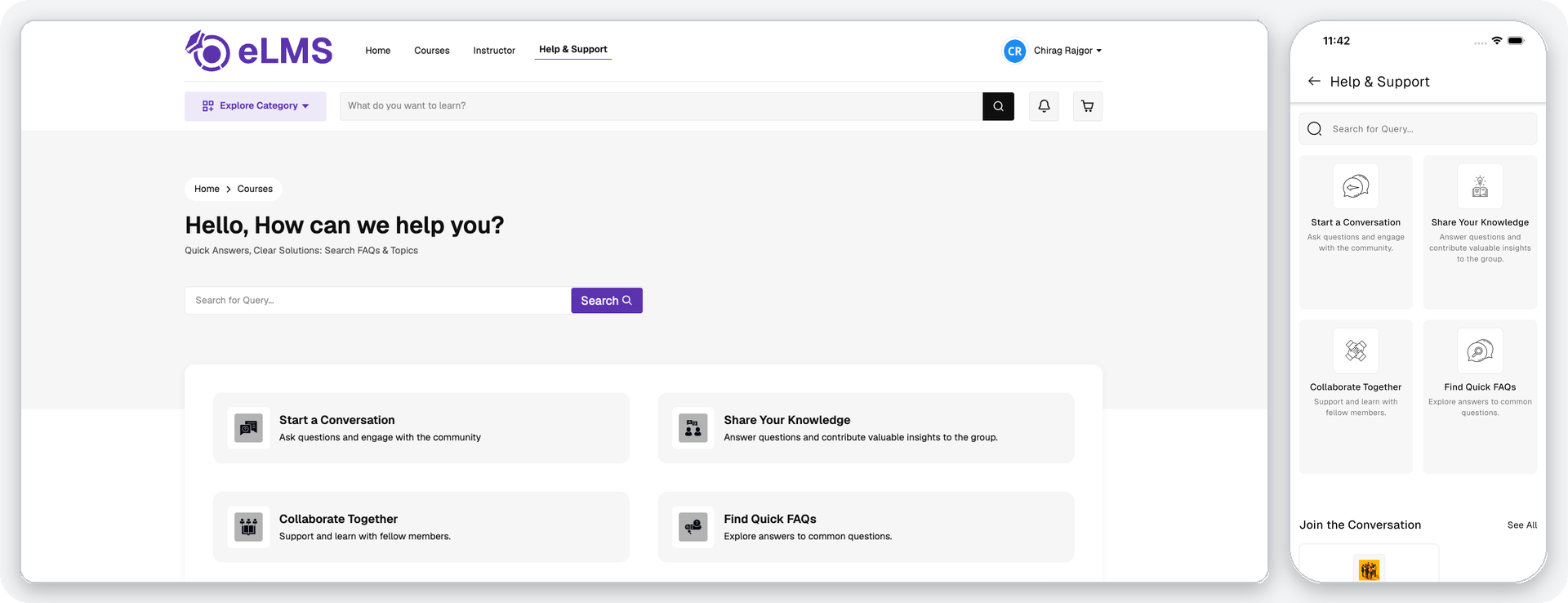Tap the mobile 'Start a Conversation' title

[1356, 222]
